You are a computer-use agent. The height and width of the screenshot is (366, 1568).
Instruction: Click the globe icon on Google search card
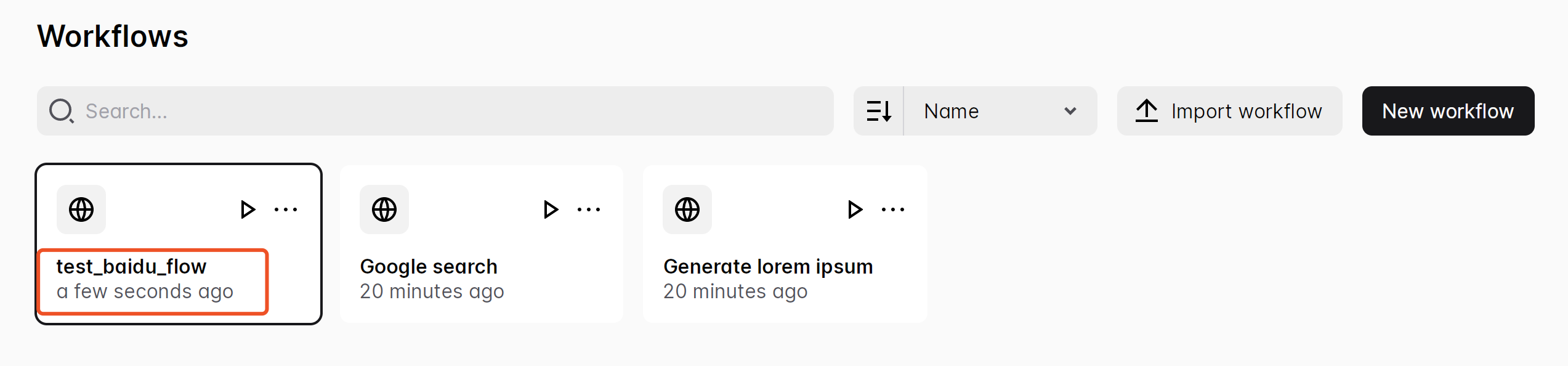tap(384, 209)
